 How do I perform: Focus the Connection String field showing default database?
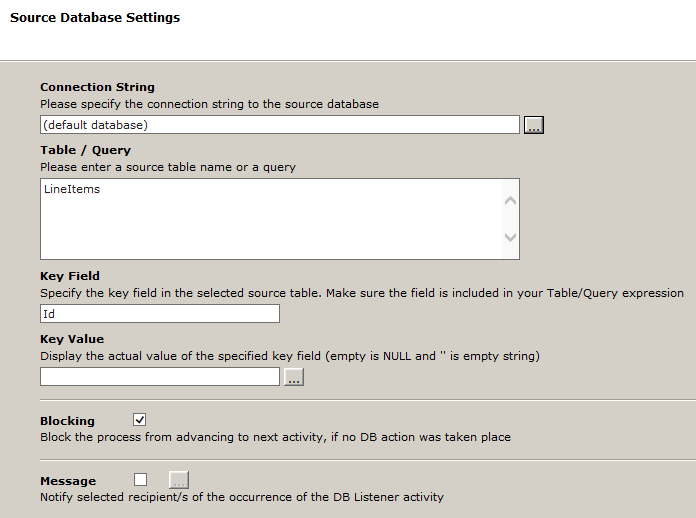tap(279, 125)
